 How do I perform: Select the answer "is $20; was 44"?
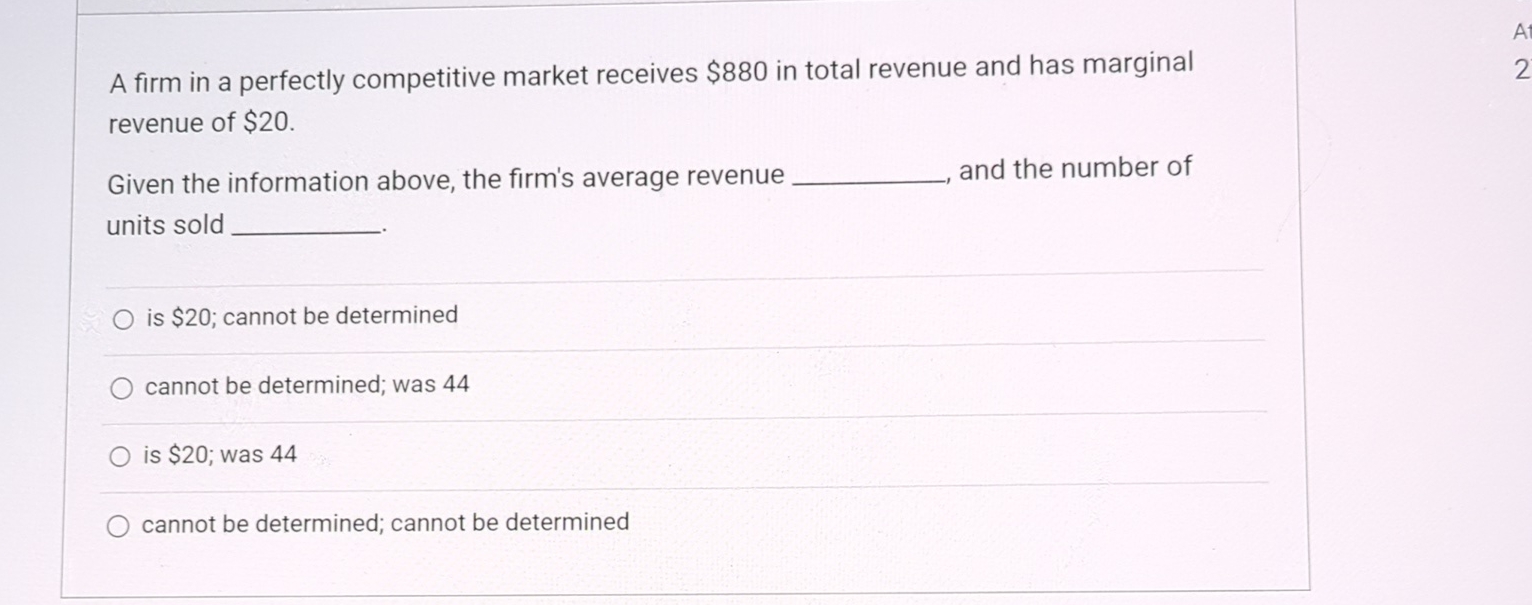tap(221, 453)
